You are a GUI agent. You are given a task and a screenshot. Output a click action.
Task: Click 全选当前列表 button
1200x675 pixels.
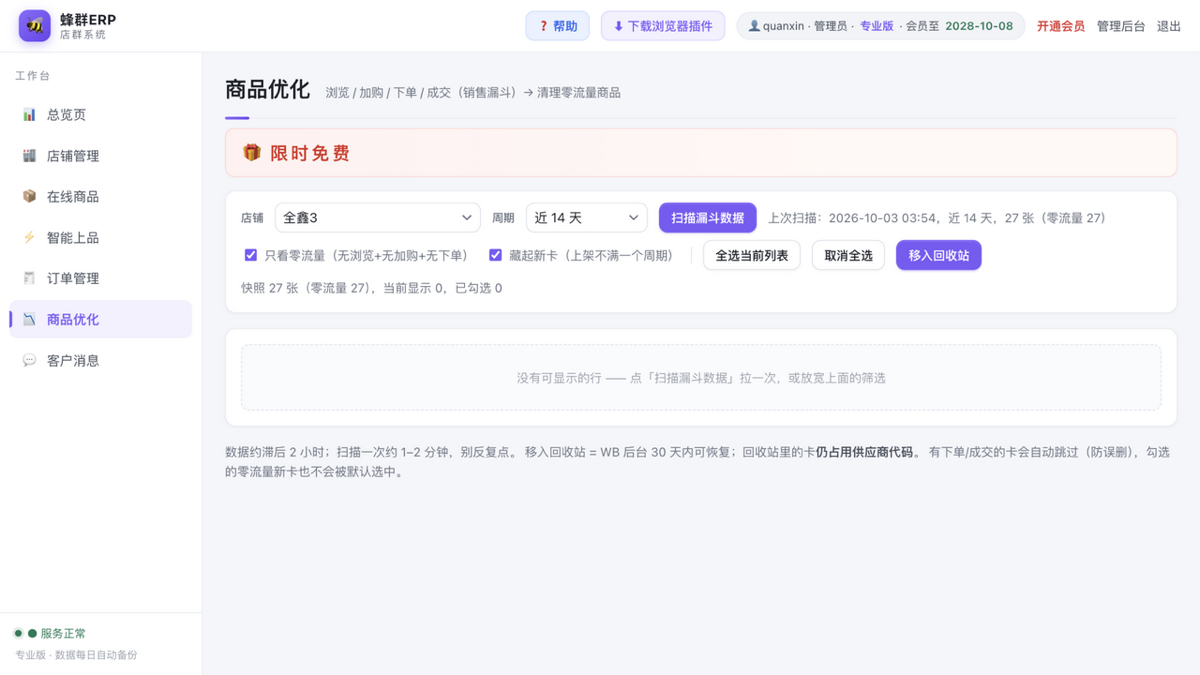click(752, 255)
